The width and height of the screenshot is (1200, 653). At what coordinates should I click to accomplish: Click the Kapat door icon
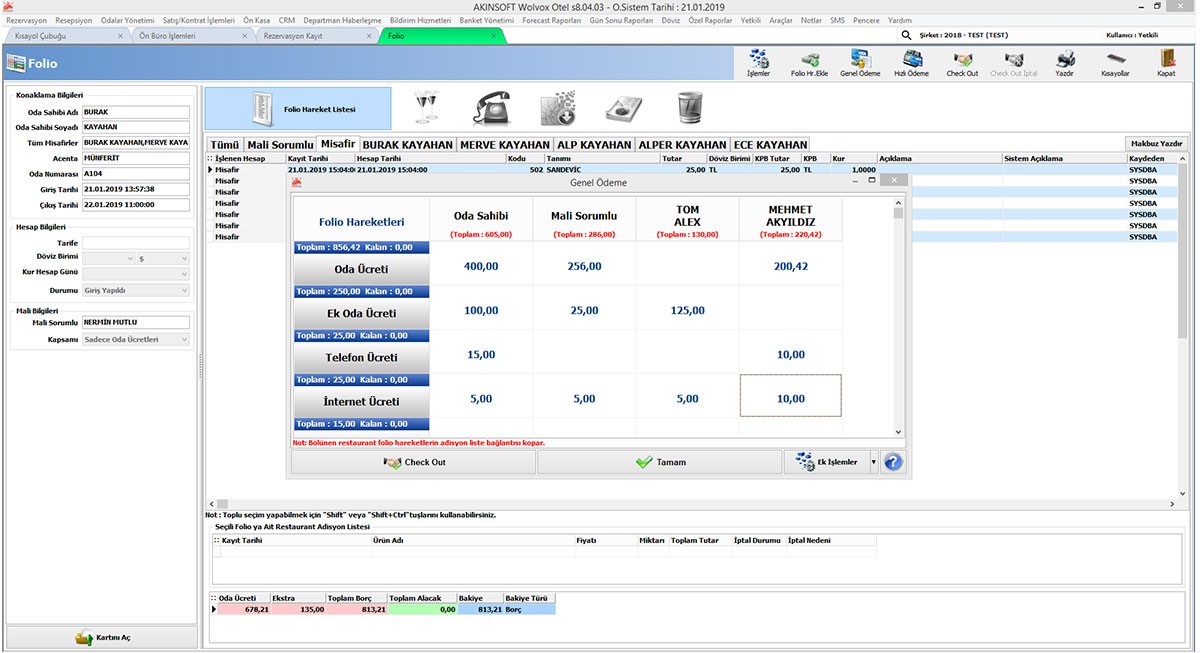click(x=1166, y=59)
